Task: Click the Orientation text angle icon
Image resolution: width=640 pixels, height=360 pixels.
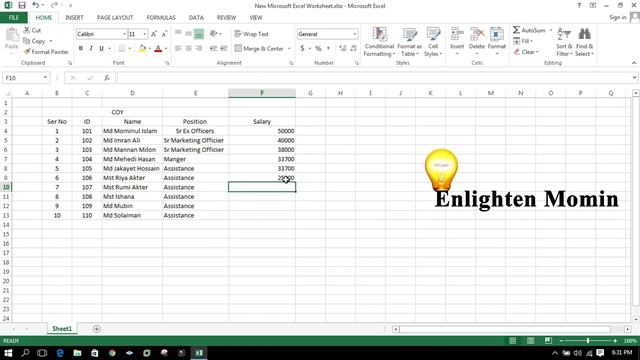Action: (213, 34)
